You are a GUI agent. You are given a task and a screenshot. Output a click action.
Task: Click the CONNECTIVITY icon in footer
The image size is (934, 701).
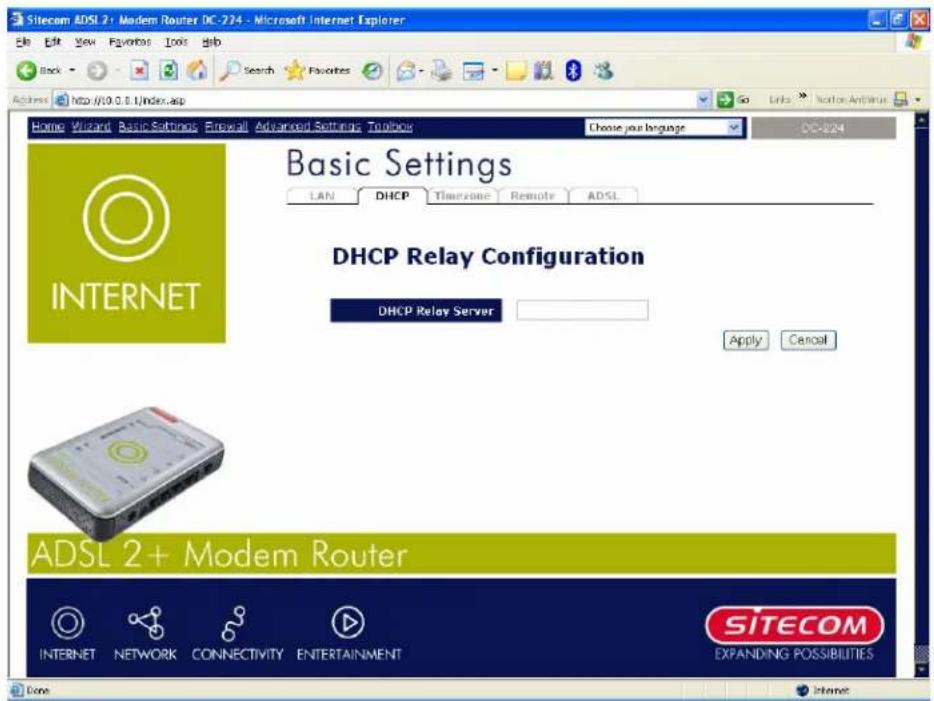click(233, 623)
